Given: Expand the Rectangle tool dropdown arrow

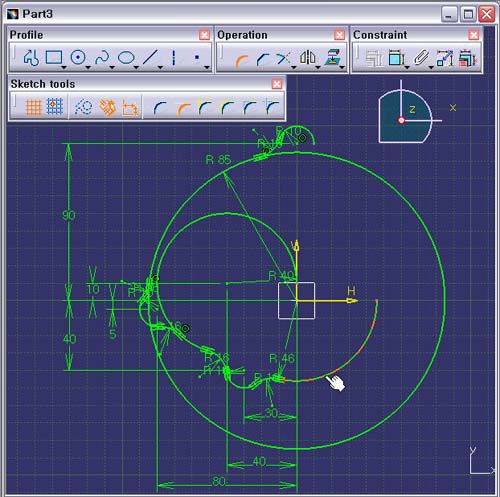Looking at the screenshot, I should (64, 68).
